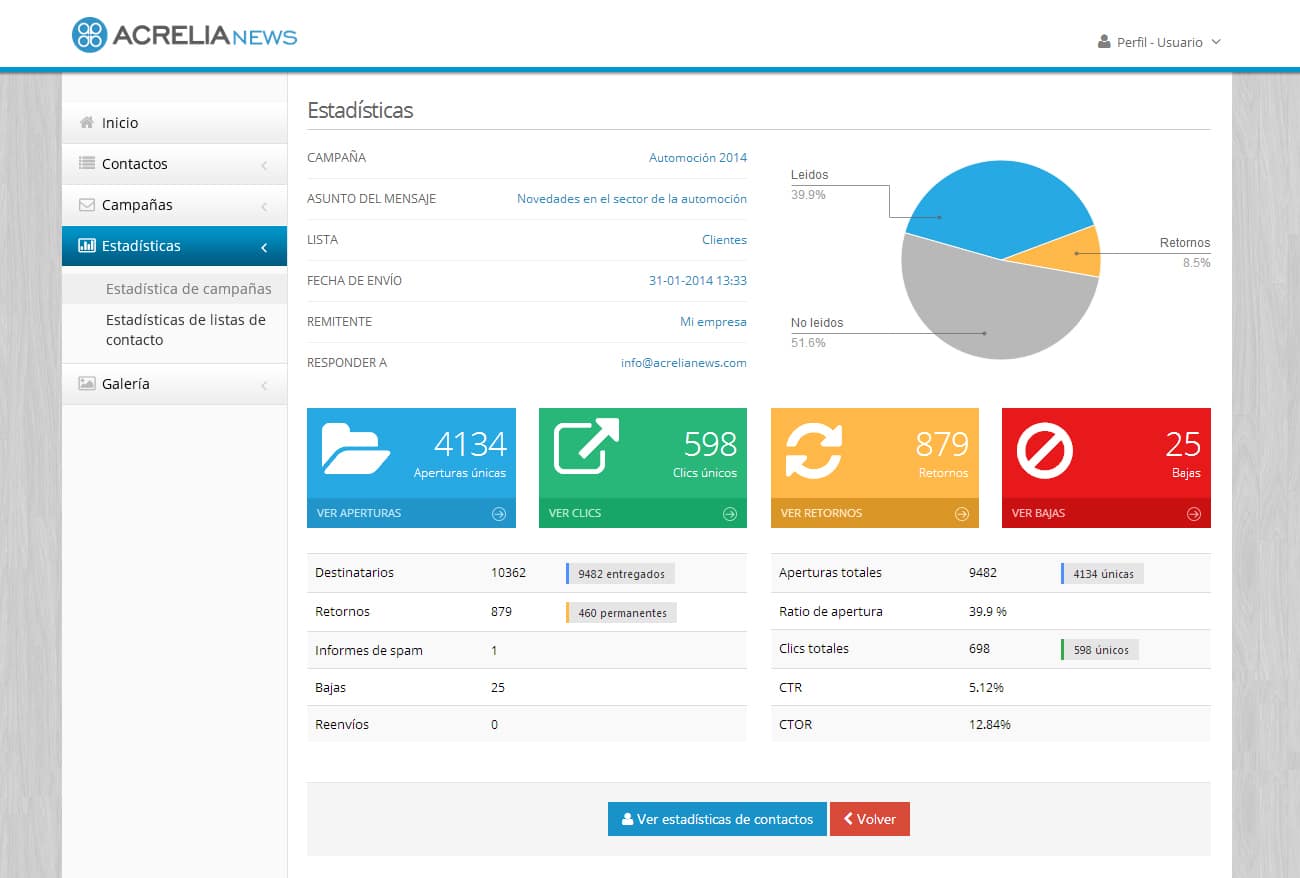Click the gallery image icon beside Galería
Image resolution: width=1300 pixels, height=878 pixels.
pos(88,384)
